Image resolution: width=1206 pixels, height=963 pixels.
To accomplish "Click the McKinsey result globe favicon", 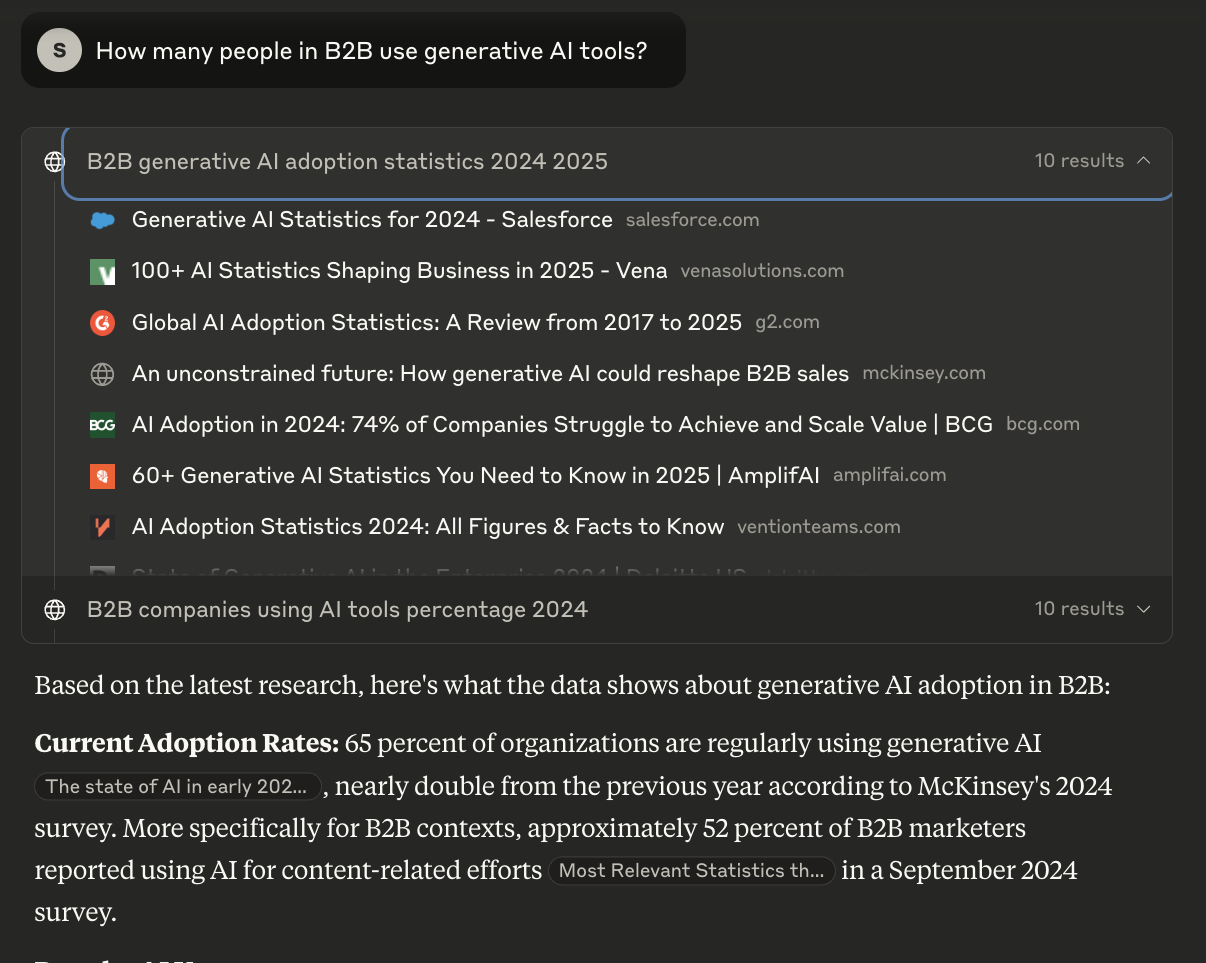I will [102, 374].
